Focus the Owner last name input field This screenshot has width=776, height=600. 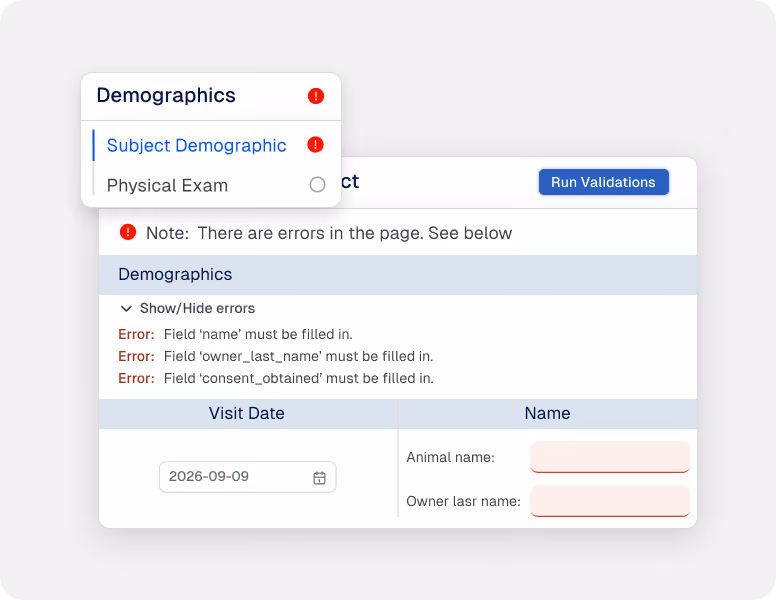[x=610, y=501]
